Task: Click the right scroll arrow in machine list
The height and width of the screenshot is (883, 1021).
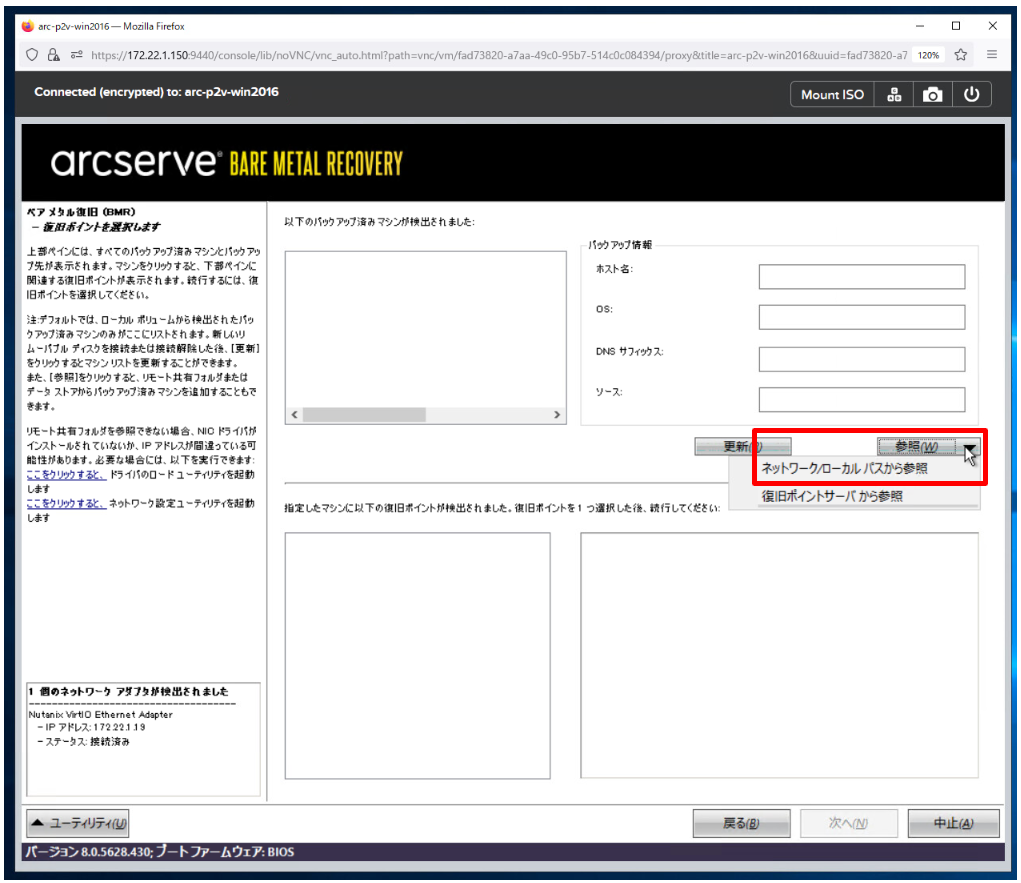Action: tap(557, 414)
